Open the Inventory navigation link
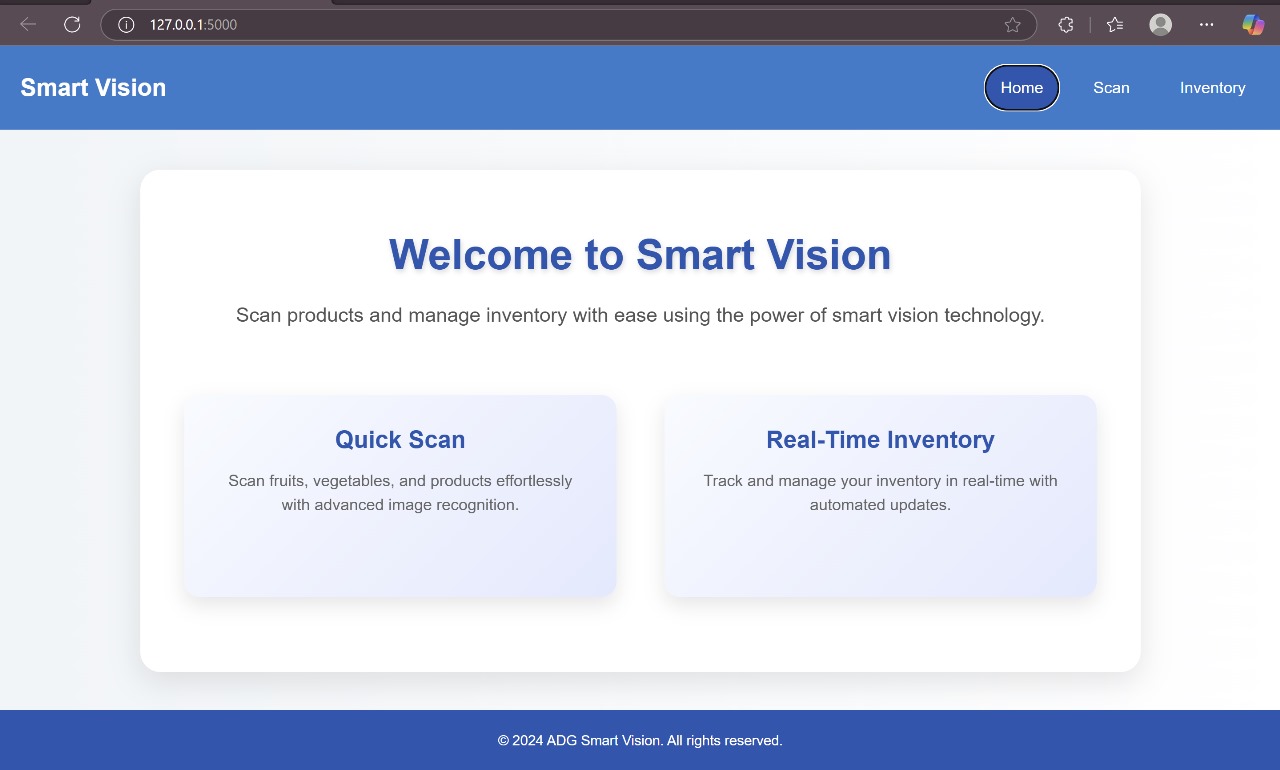The height and width of the screenshot is (770, 1280). pyautogui.click(x=1212, y=88)
